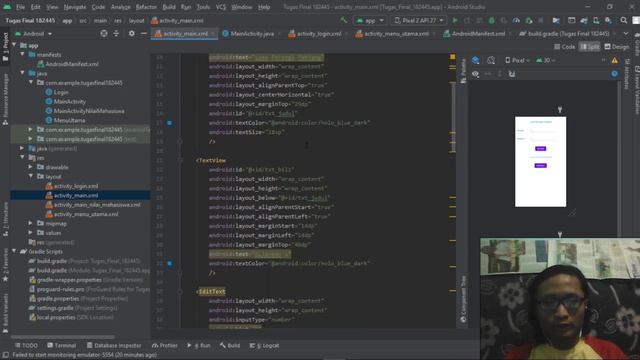Screen dimensions: 640x360
Task: Open the Tools menu
Action: 203,7
